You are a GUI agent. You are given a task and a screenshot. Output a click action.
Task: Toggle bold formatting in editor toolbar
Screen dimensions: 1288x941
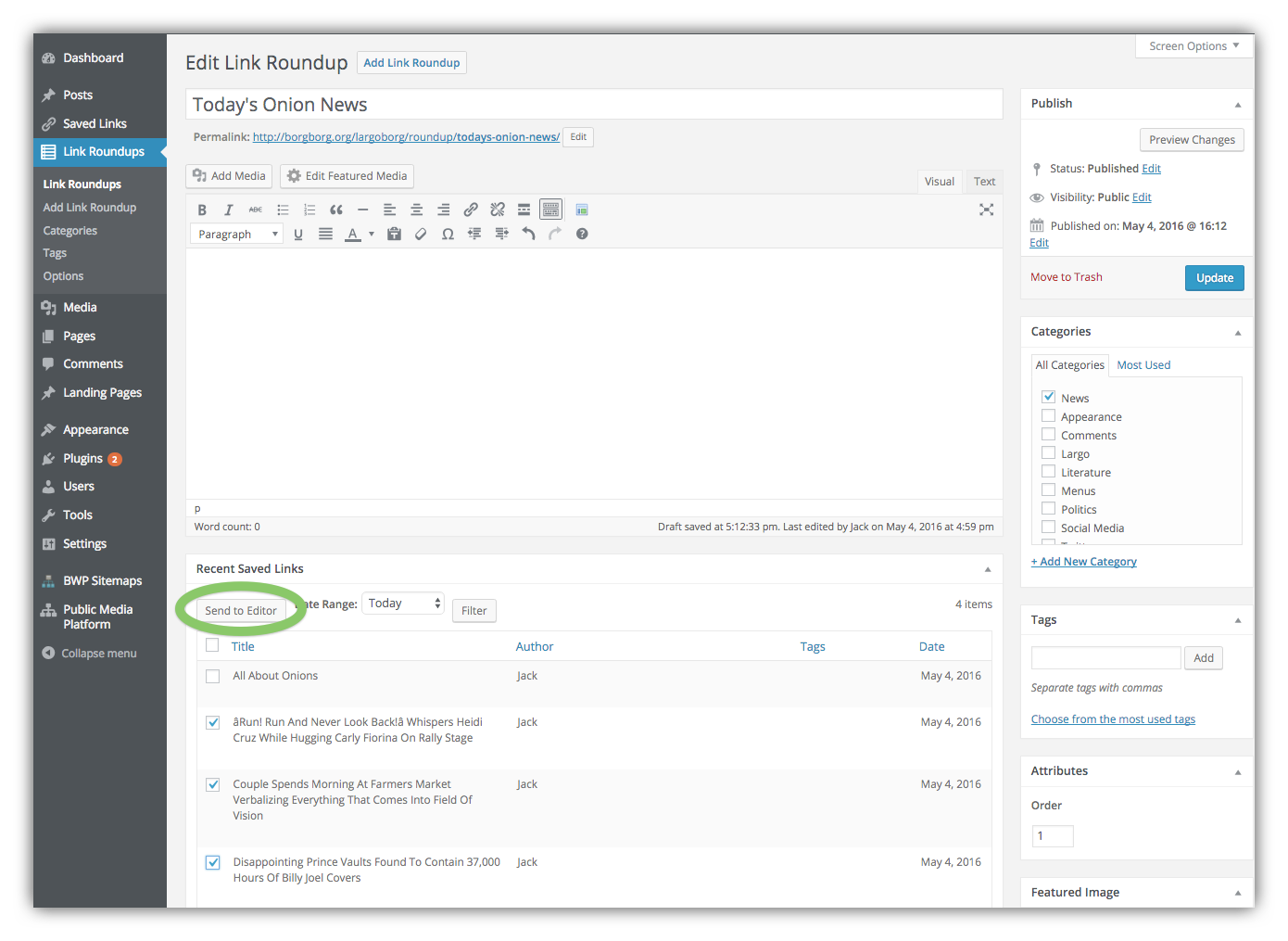pyautogui.click(x=202, y=210)
